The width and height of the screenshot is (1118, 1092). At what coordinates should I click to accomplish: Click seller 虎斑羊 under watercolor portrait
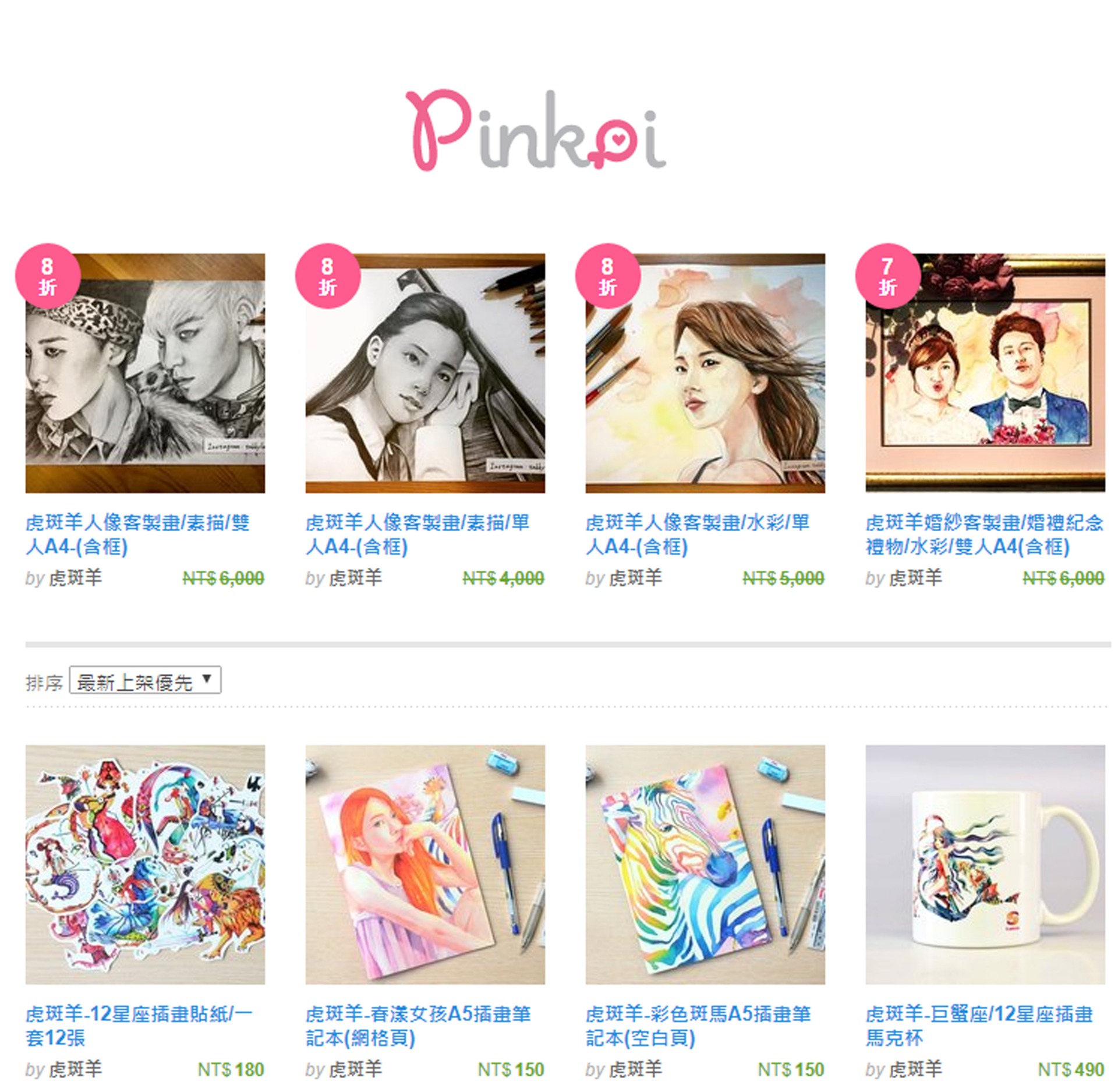click(635, 578)
